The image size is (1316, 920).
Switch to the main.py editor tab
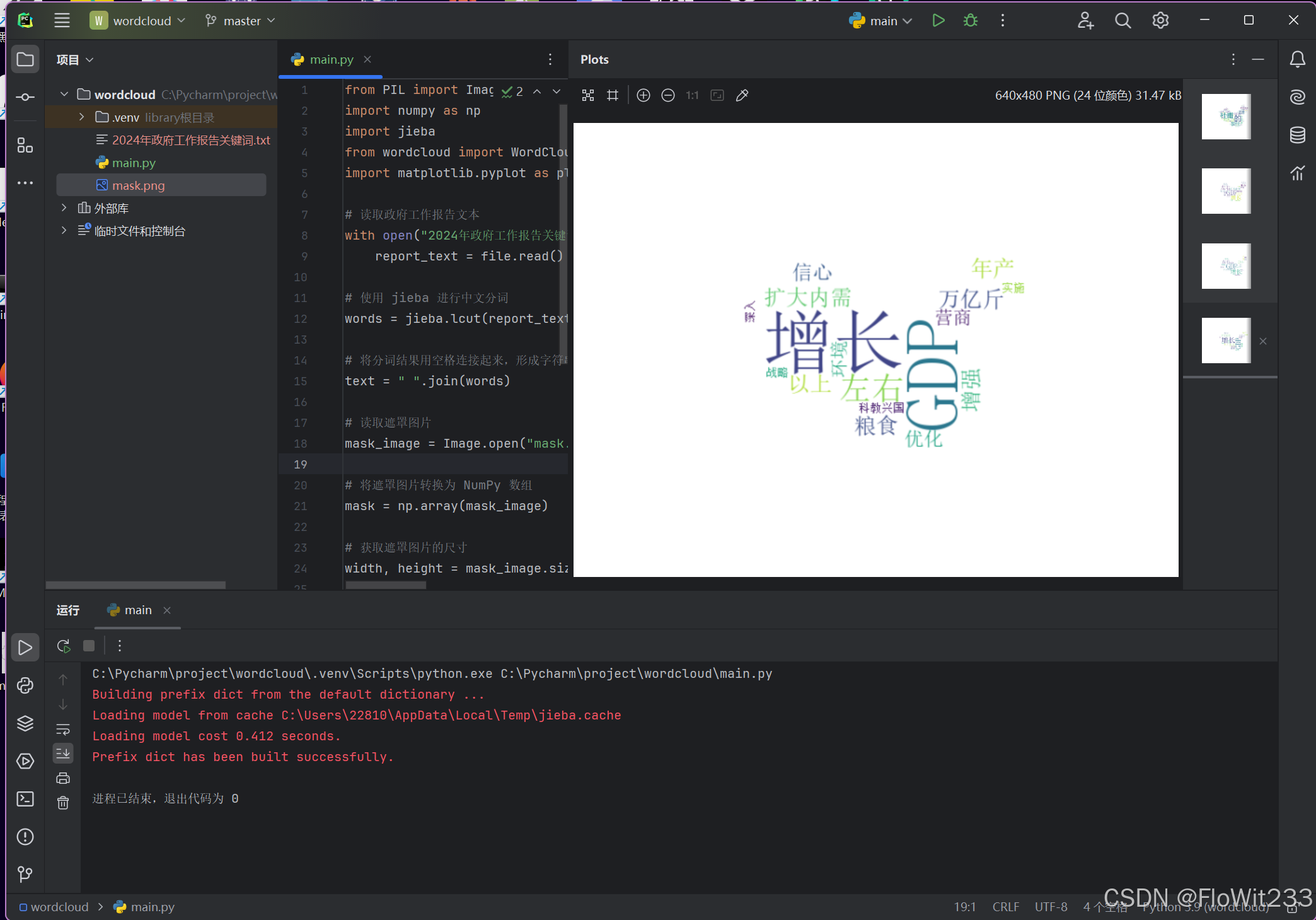332,59
